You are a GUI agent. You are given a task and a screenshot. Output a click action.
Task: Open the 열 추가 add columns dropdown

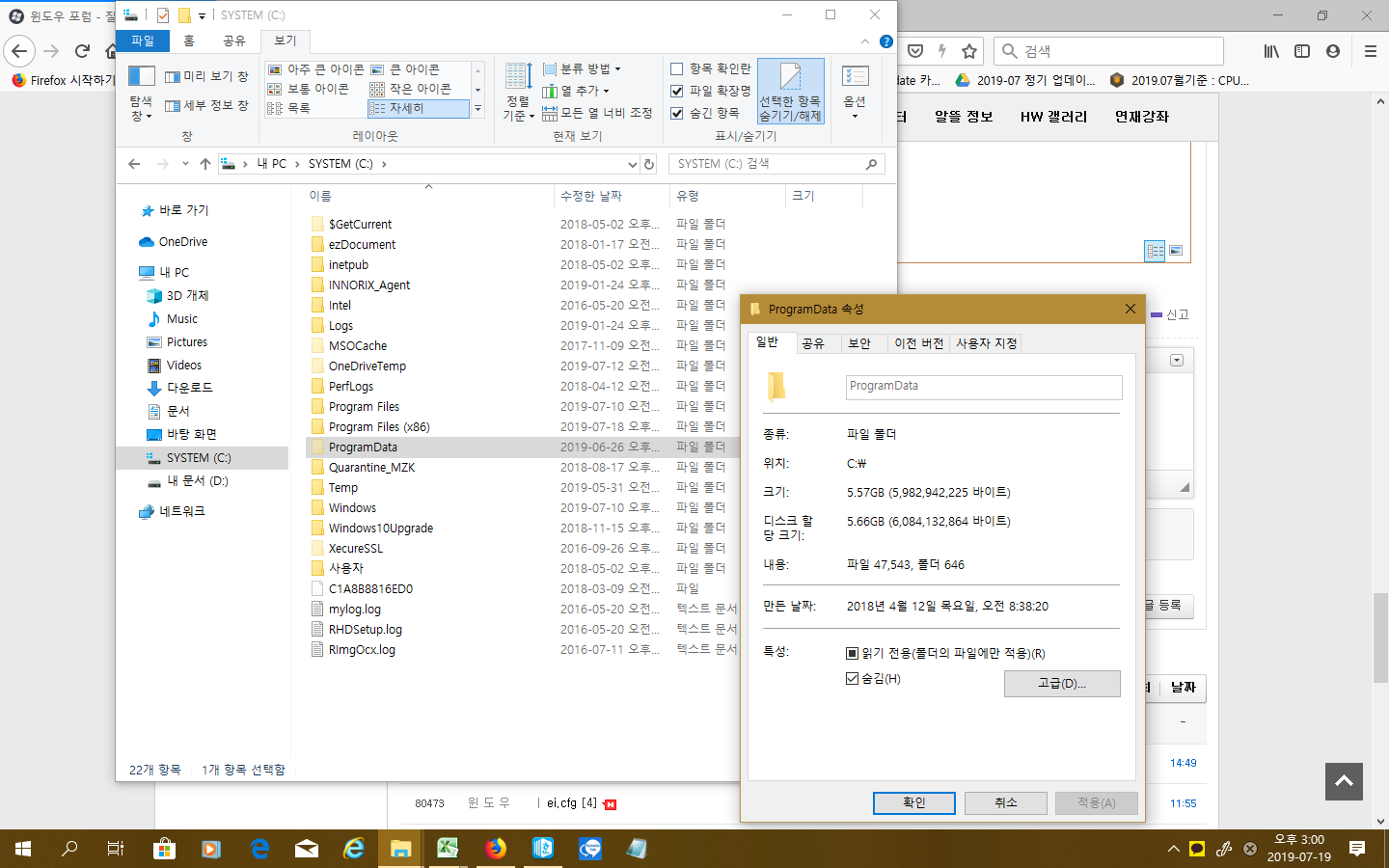point(576,91)
